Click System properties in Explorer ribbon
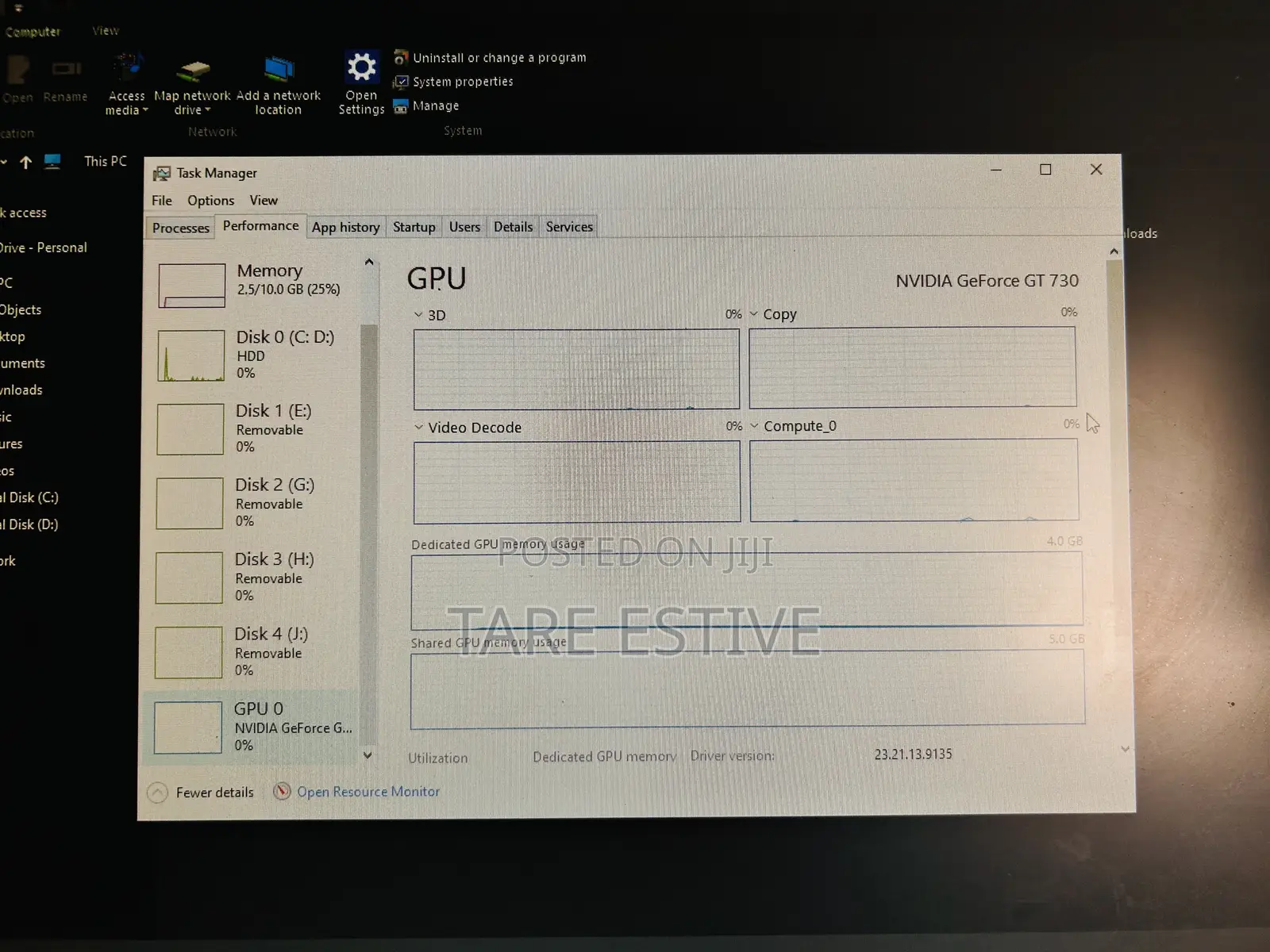 click(454, 82)
